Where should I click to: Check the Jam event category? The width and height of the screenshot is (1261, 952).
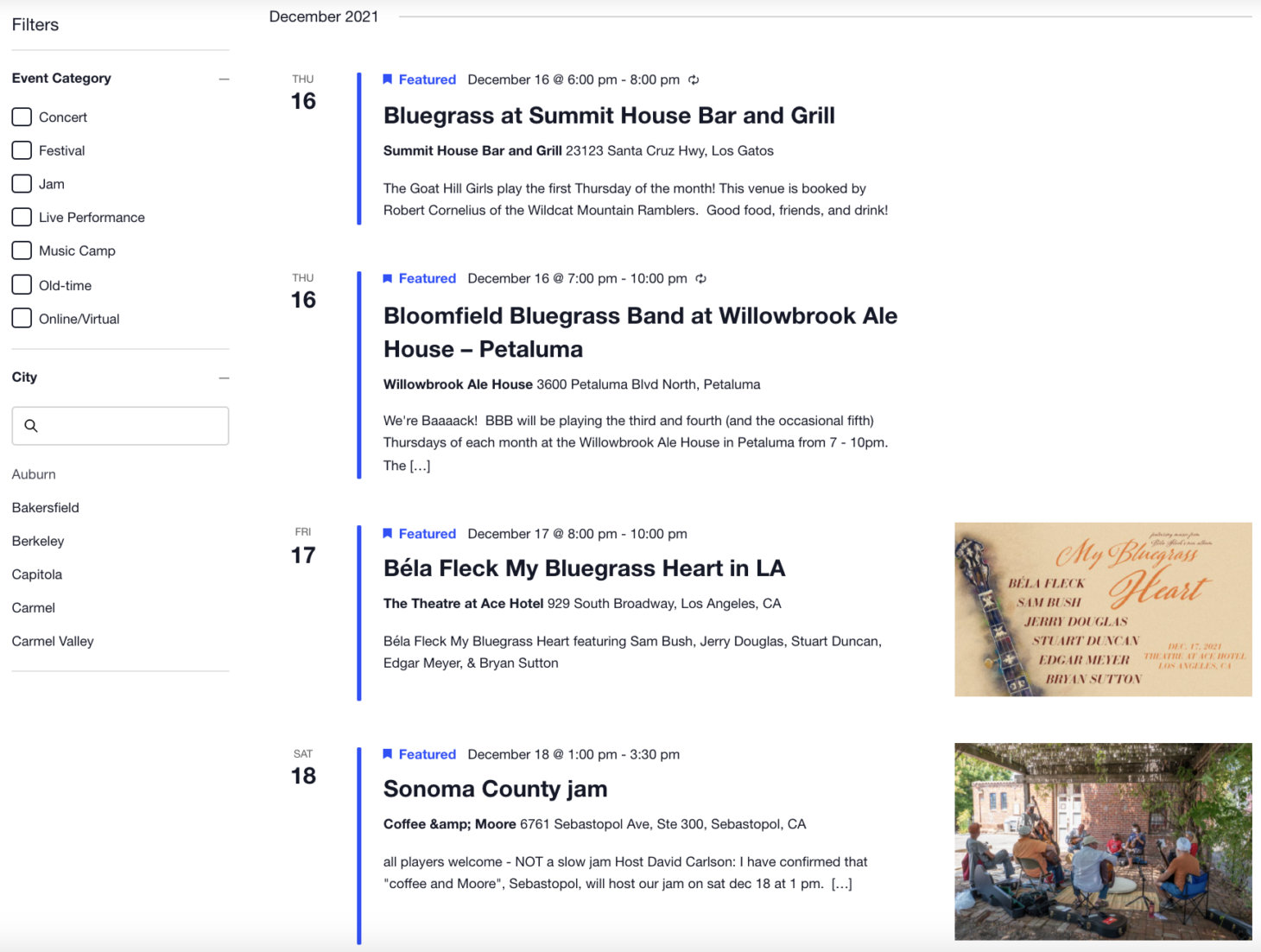click(22, 183)
